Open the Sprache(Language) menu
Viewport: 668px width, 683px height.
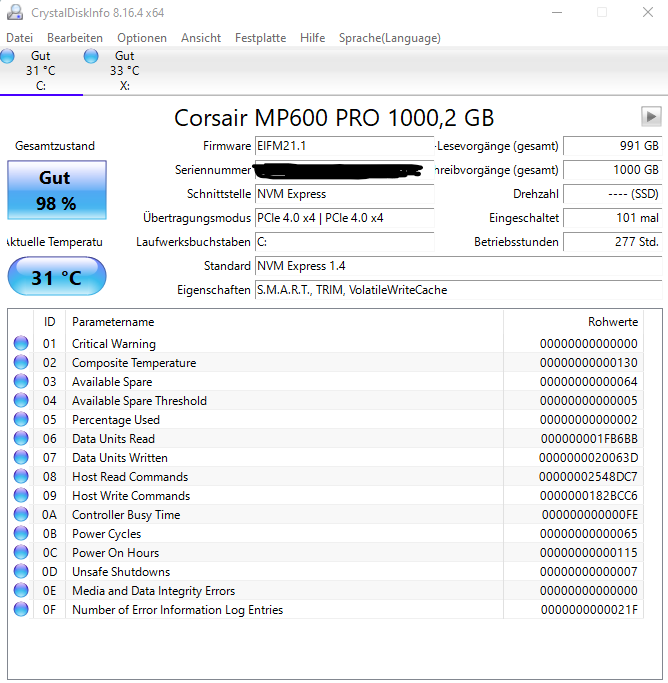(x=390, y=38)
